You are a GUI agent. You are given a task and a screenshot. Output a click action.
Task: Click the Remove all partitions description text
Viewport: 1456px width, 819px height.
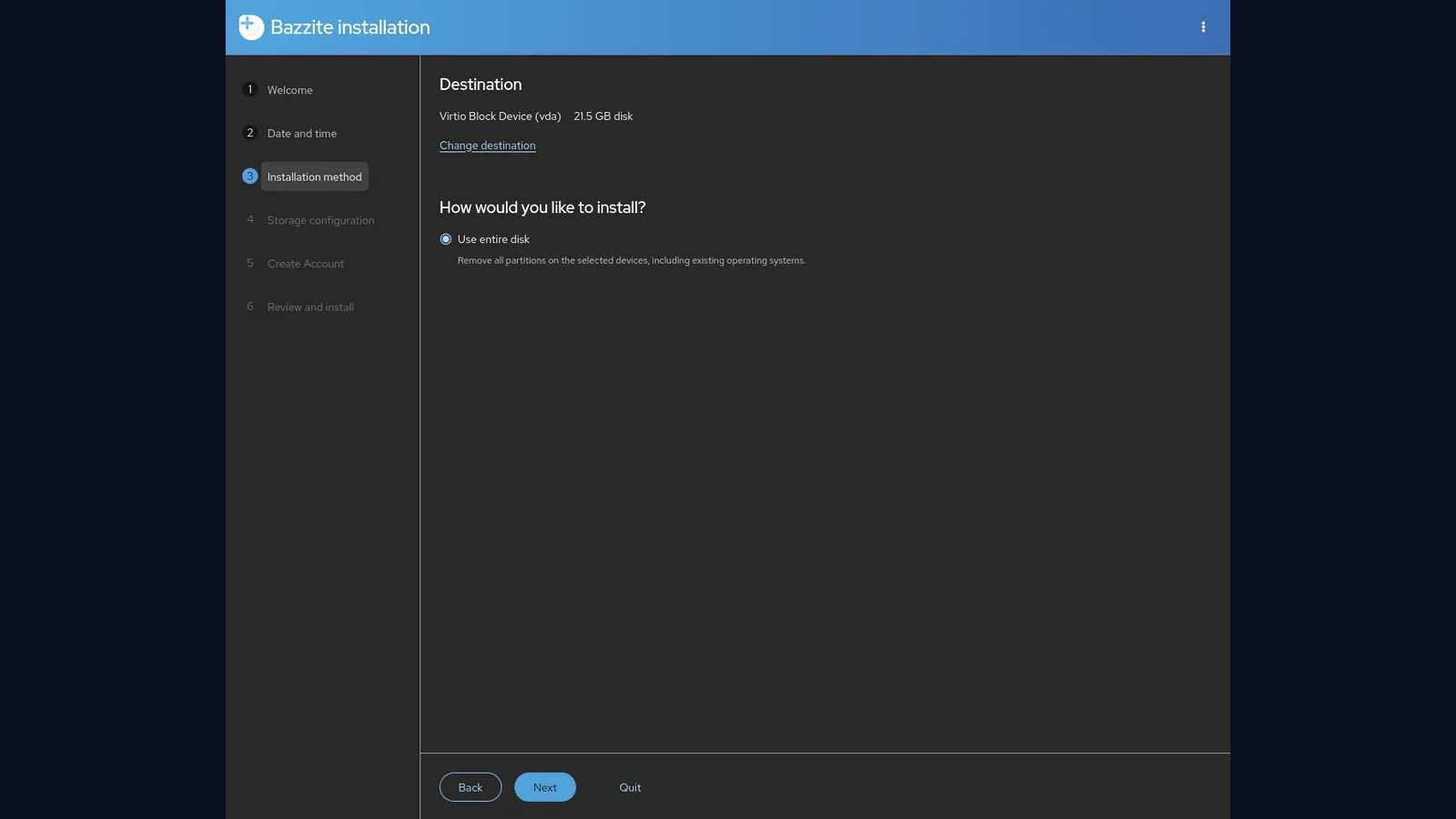632,260
